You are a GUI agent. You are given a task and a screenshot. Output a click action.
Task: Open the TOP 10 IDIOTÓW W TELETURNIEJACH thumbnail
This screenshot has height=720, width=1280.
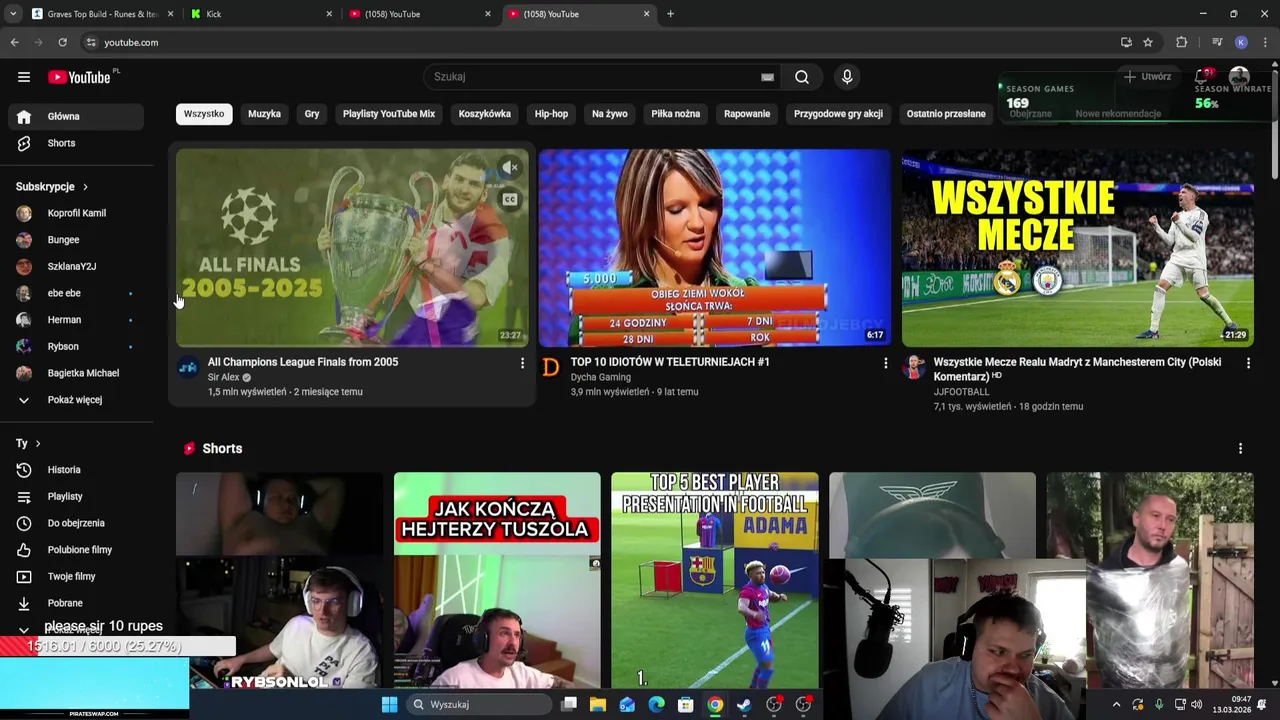click(x=714, y=248)
